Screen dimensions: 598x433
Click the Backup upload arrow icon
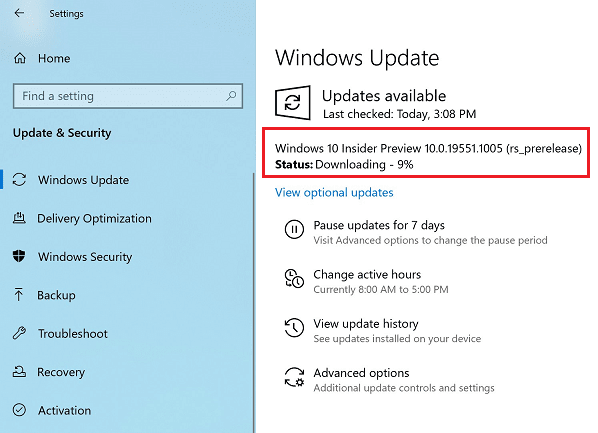click(18, 295)
